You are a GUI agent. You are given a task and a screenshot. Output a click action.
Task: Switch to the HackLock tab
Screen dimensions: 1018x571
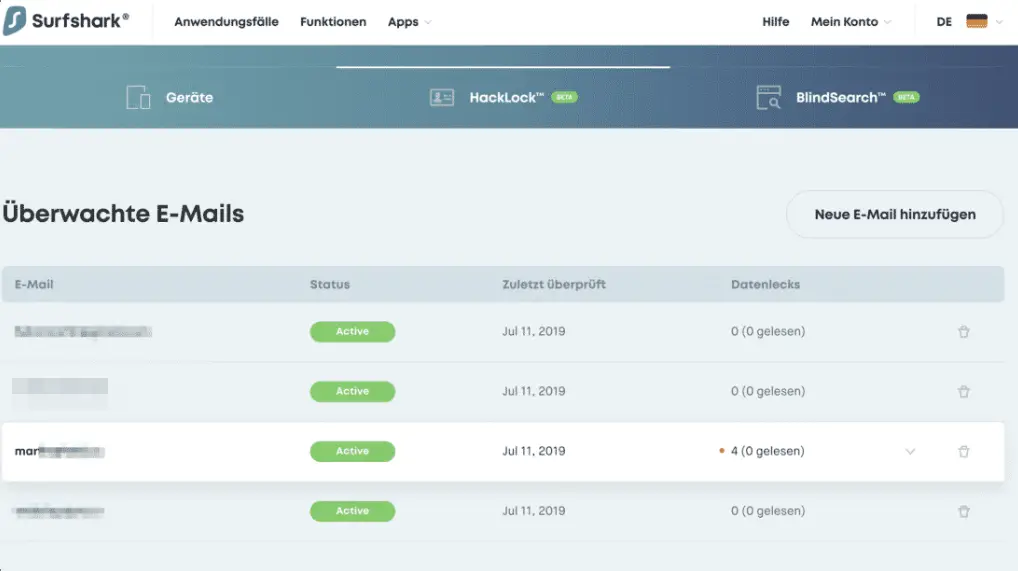(503, 97)
